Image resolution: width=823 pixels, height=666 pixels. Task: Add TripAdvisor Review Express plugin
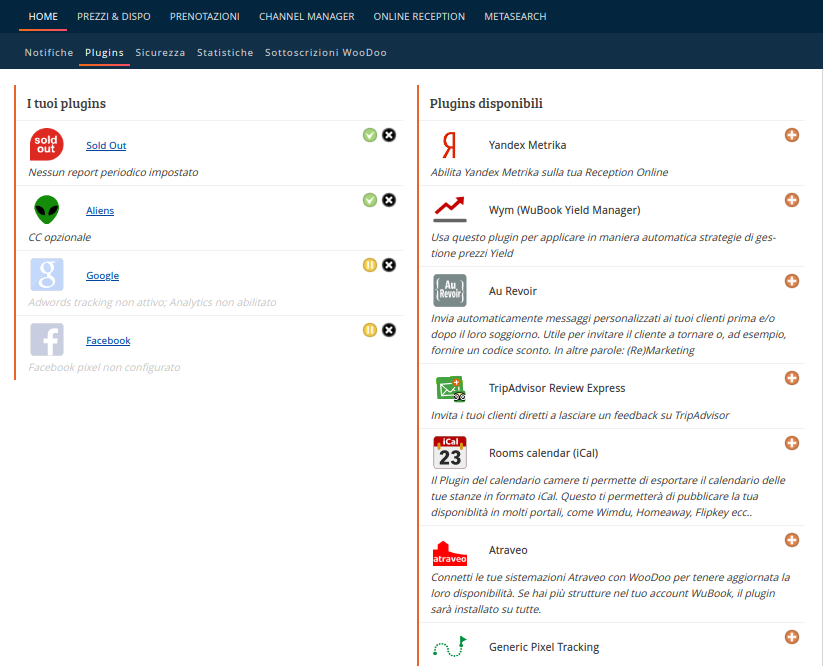pyautogui.click(x=791, y=378)
